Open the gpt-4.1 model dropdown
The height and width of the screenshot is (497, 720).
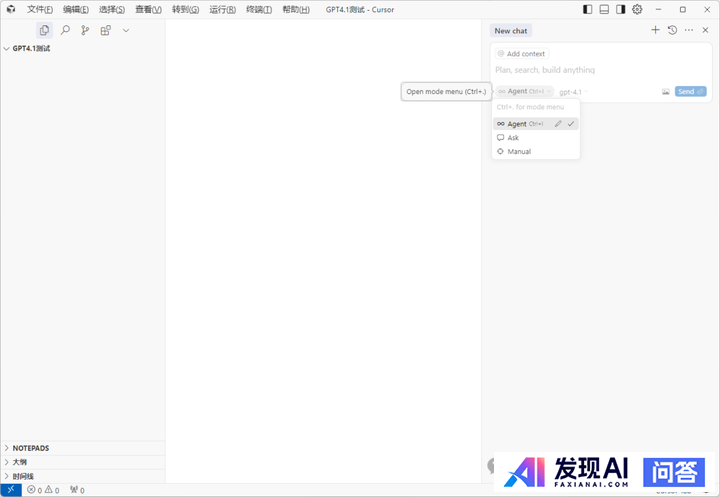(x=573, y=92)
